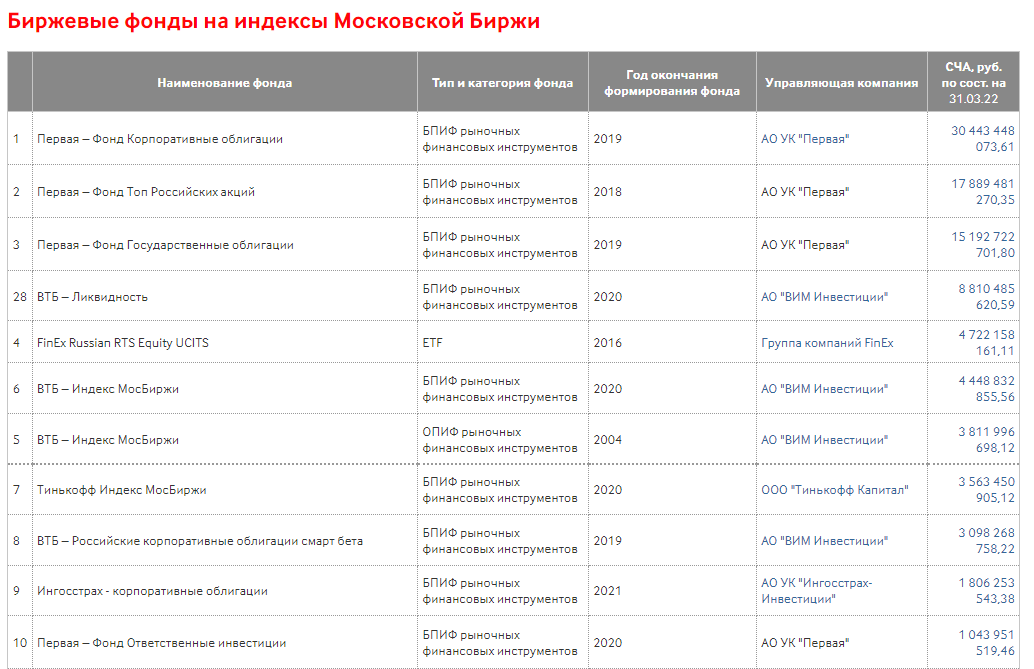Open АО "ВИМ Инвестиции" link in ВТБ – Ликвидность row
This screenshot has width=1034, height=669.
click(x=824, y=297)
